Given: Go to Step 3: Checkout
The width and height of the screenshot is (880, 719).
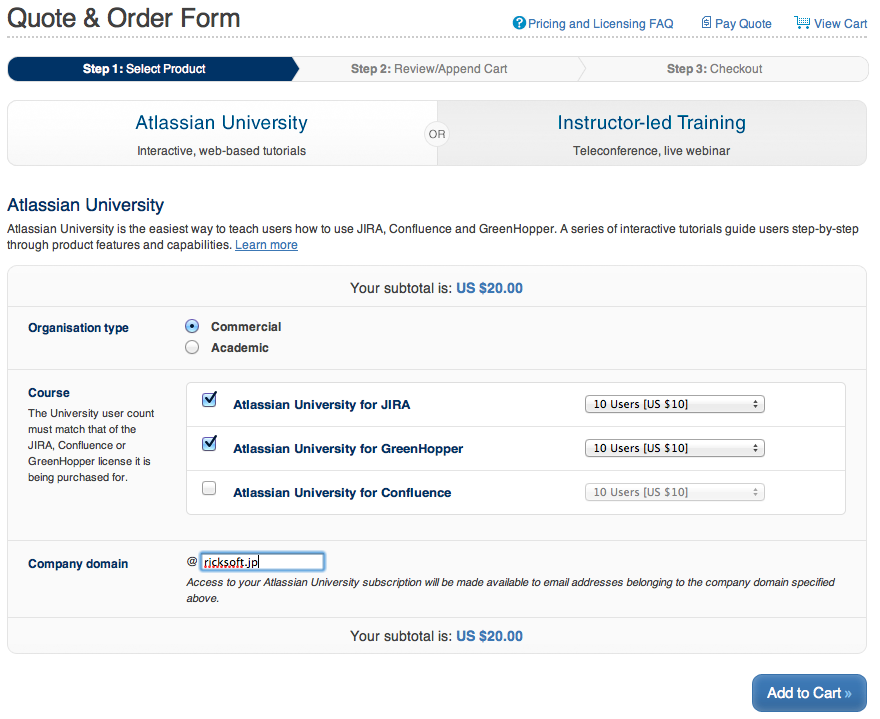Looking at the screenshot, I should pos(714,69).
